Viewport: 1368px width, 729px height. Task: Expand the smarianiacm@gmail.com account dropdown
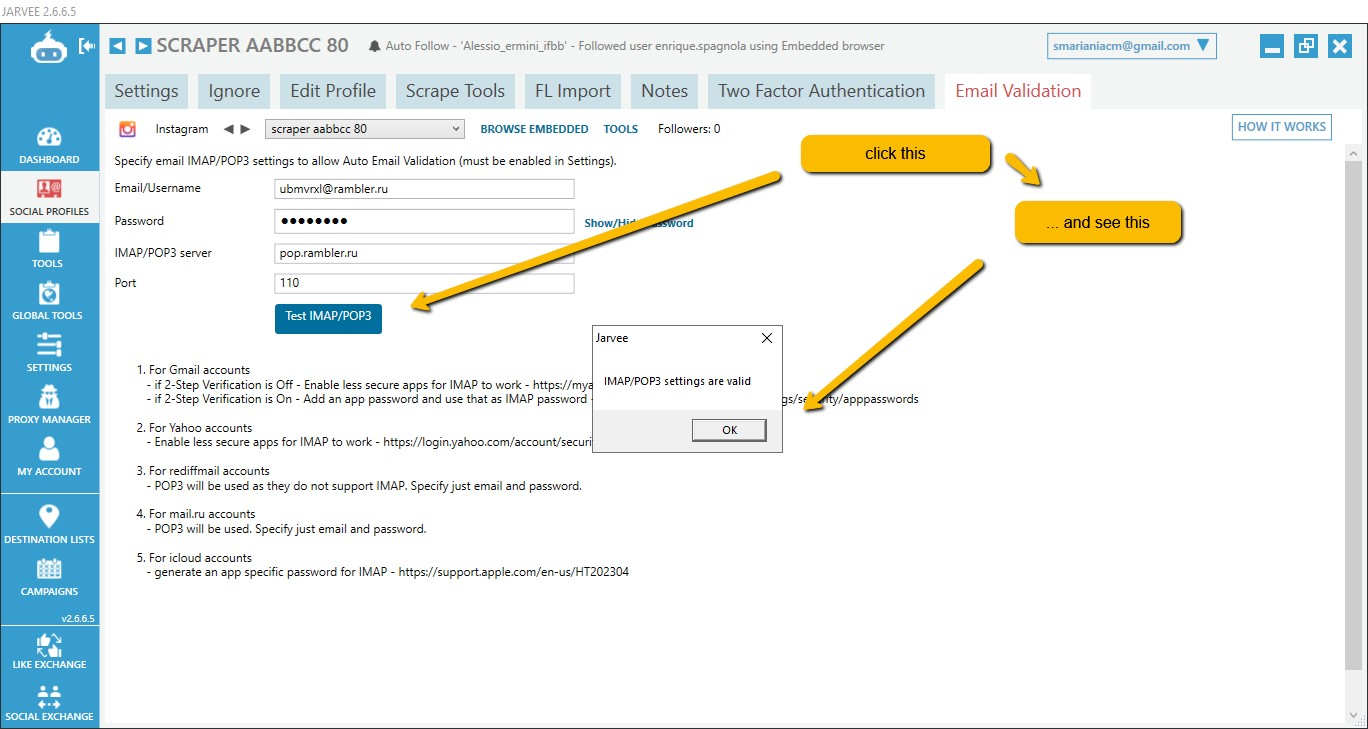(x=1132, y=46)
